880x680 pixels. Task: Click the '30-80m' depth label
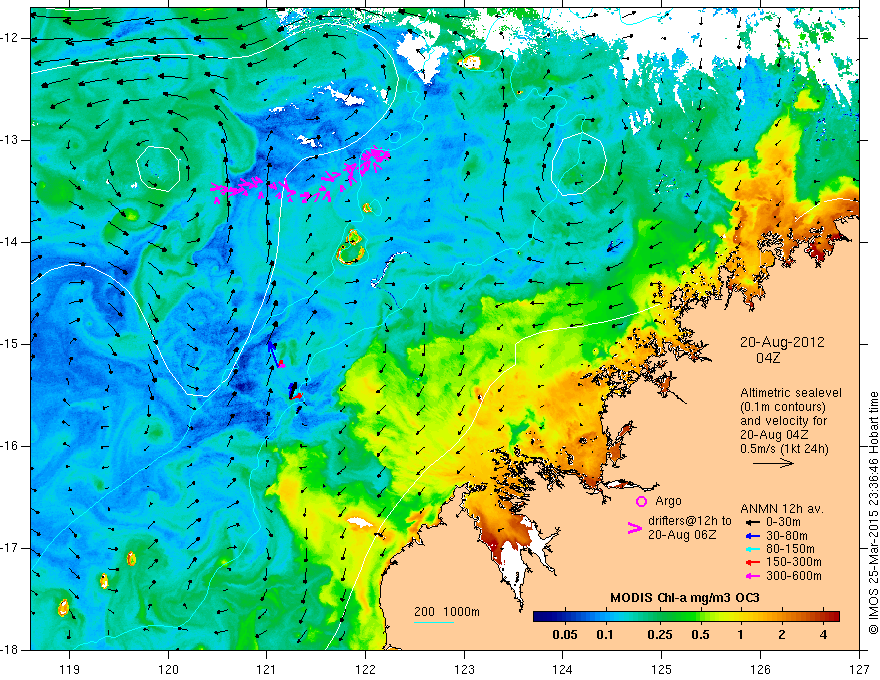coord(786,536)
